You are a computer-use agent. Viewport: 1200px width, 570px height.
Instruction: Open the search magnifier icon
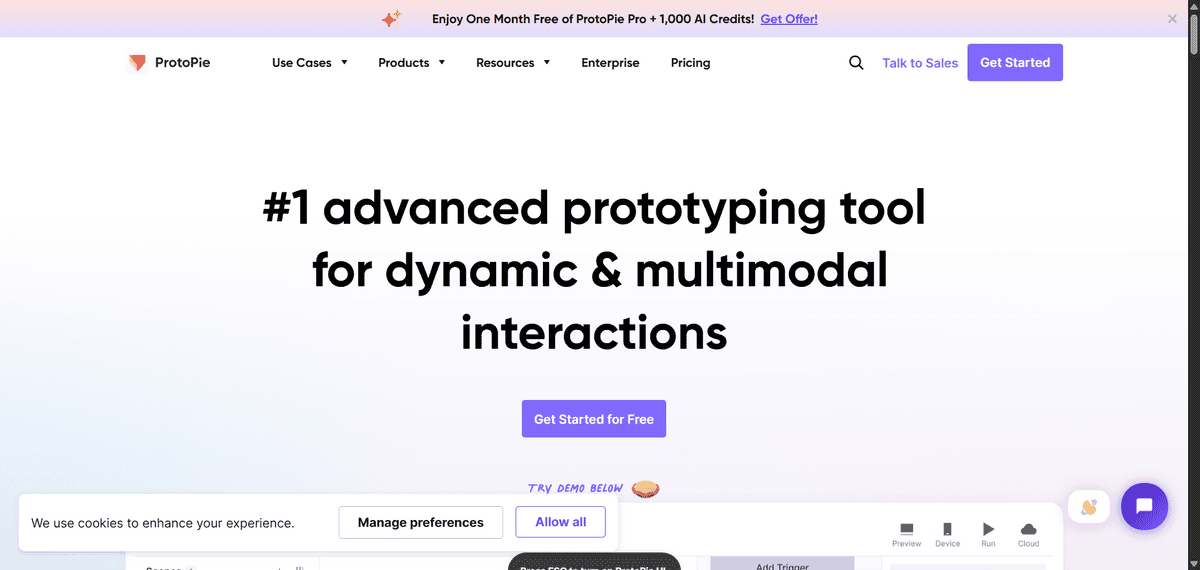tap(856, 63)
